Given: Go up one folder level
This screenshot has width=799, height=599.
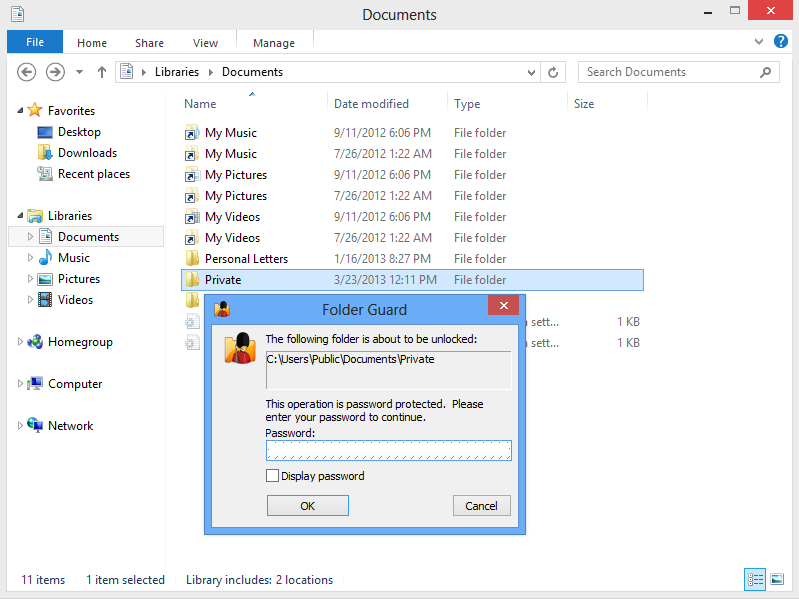Looking at the screenshot, I should [101, 72].
